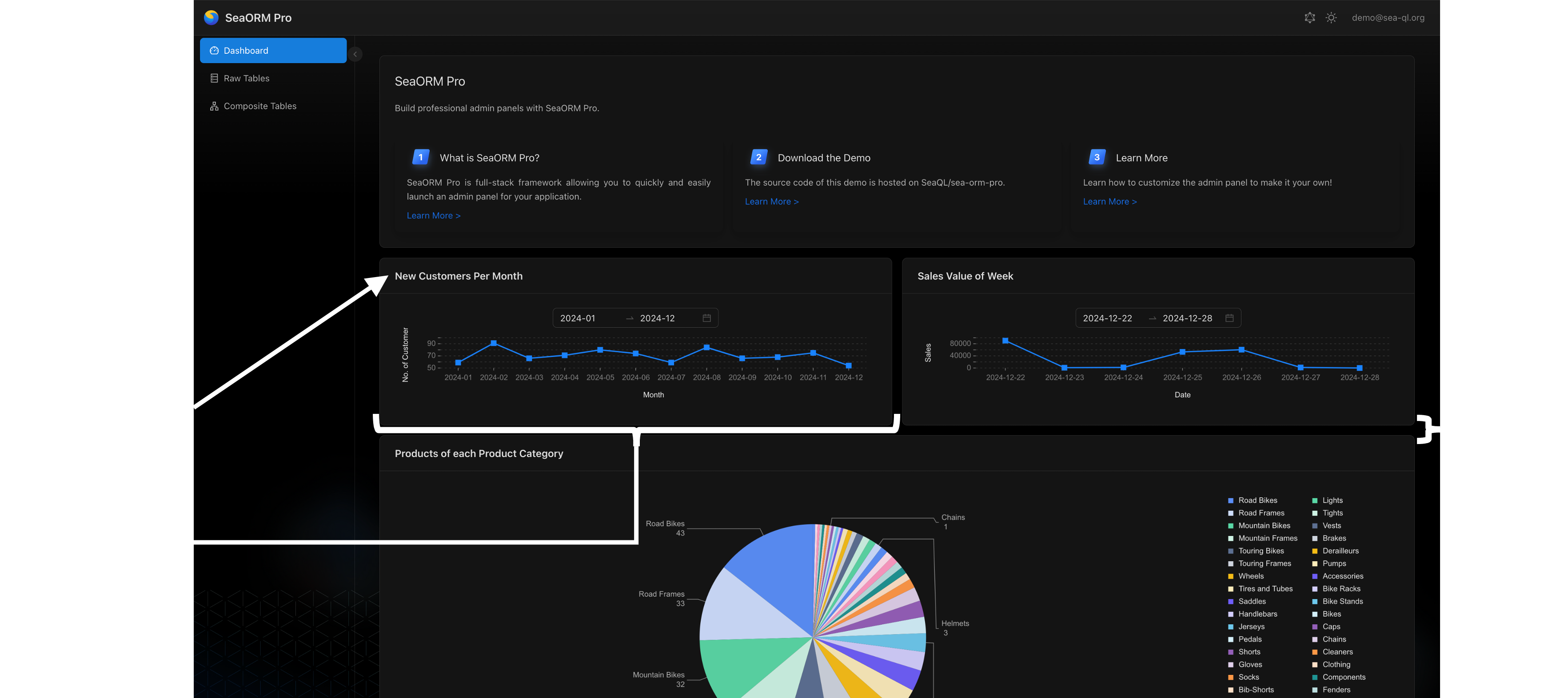Open Learn More under Download the Demo
Screen dimensions: 1568x698
point(771,202)
